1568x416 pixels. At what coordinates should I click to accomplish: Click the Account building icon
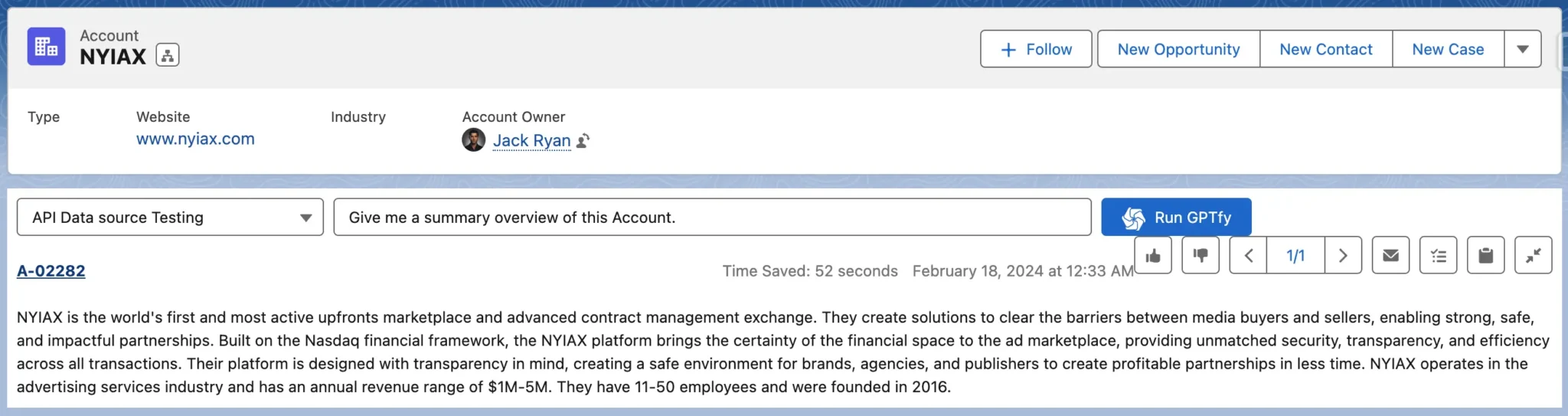pyautogui.click(x=46, y=47)
